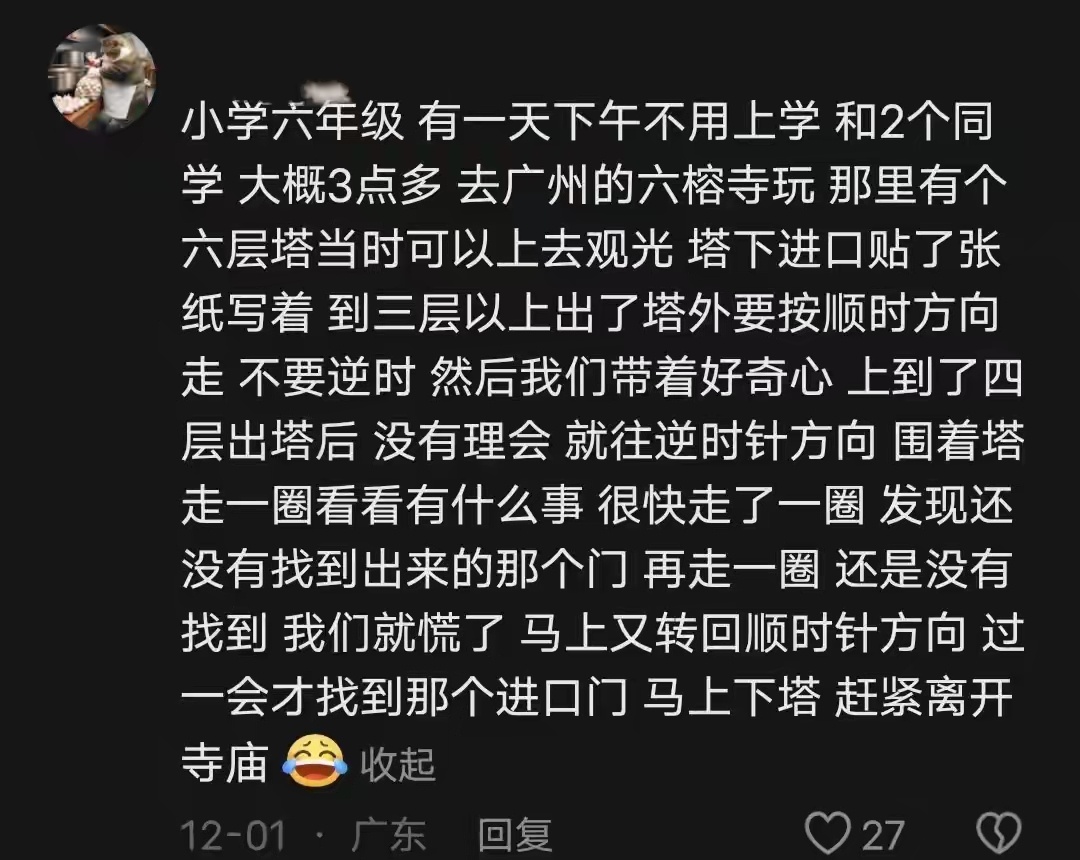The image size is (1080, 860).
Task: Click the line containing 就往逆时针方向
Action: (x=603, y=441)
